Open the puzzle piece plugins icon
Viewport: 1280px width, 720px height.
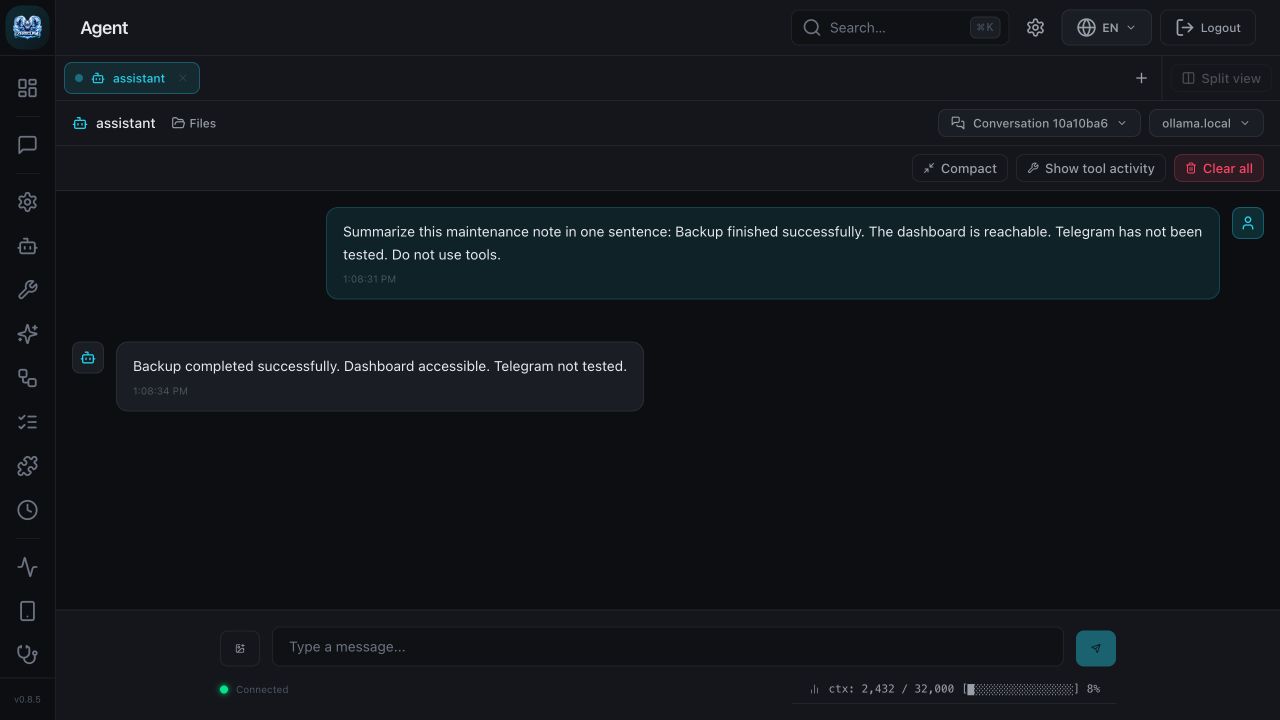pyautogui.click(x=27, y=466)
